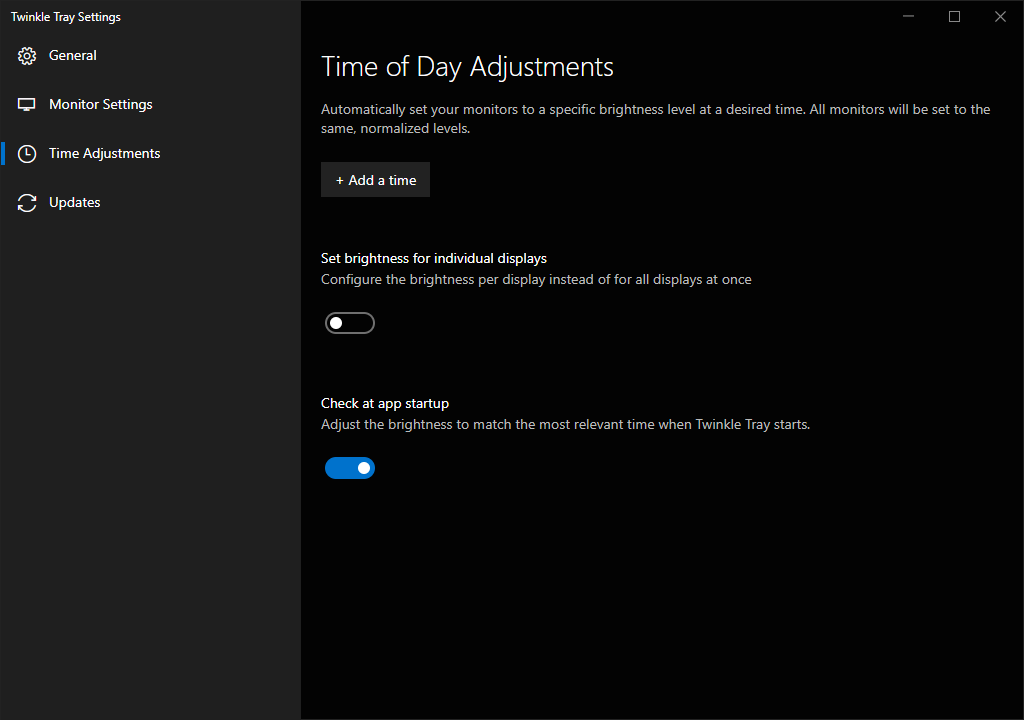Click the Check at app startup label
The width and height of the screenshot is (1024, 720).
[x=385, y=403]
